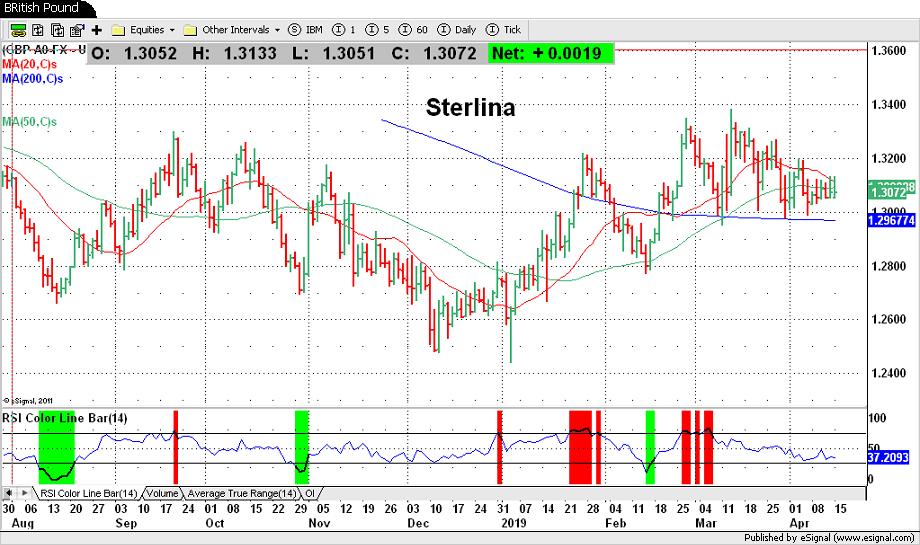Click the close value 1.3072
Screen dimensions: 920x545
(449, 53)
